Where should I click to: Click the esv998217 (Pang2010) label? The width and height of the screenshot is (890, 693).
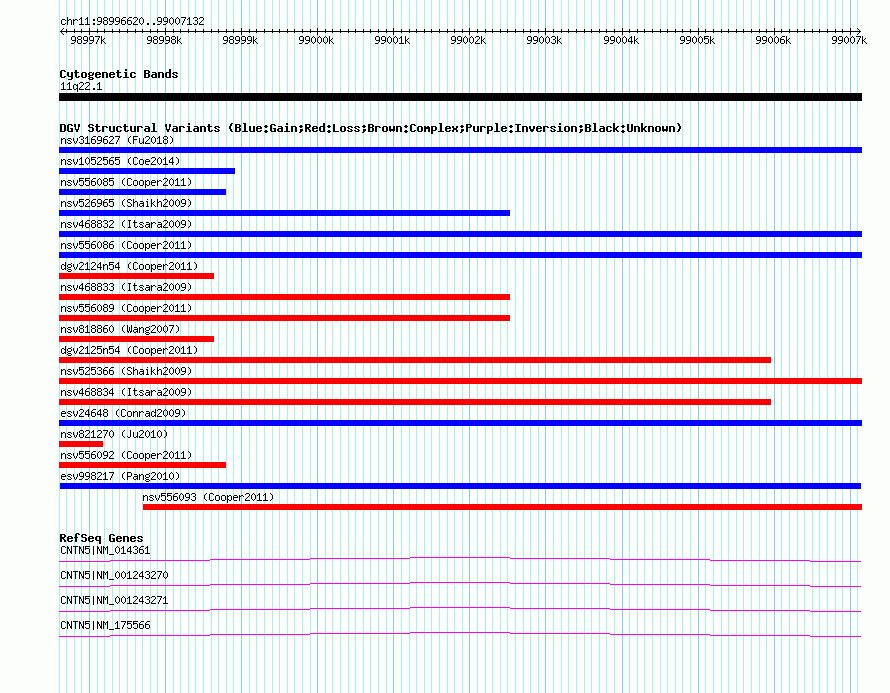pyautogui.click(x=120, y=476)
